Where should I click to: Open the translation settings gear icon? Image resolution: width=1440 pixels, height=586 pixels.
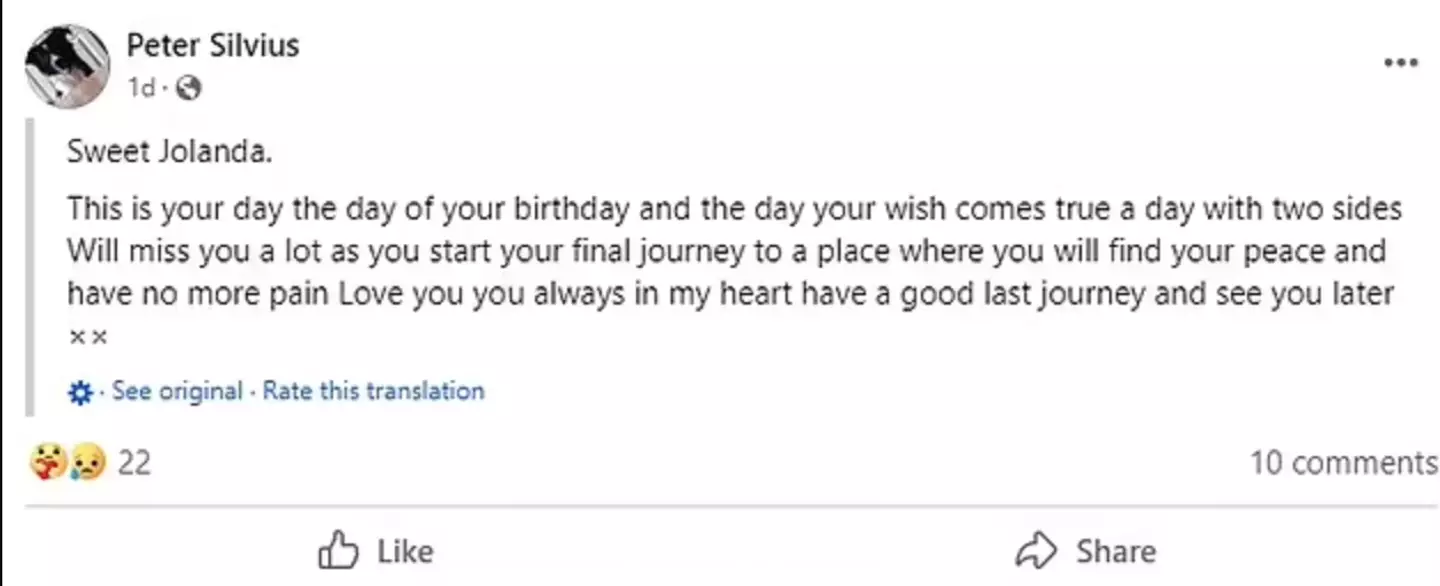(x=80, y=391)
